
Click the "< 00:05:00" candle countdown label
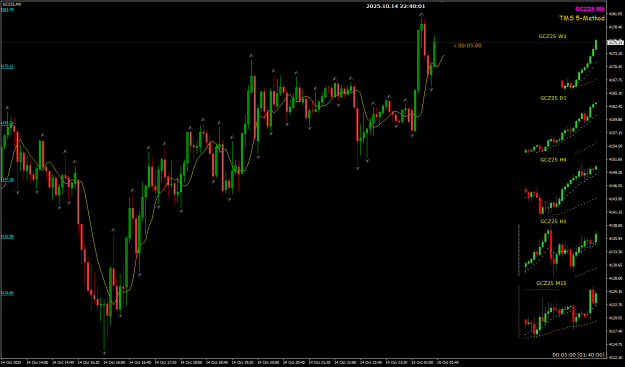click(467, 46)
